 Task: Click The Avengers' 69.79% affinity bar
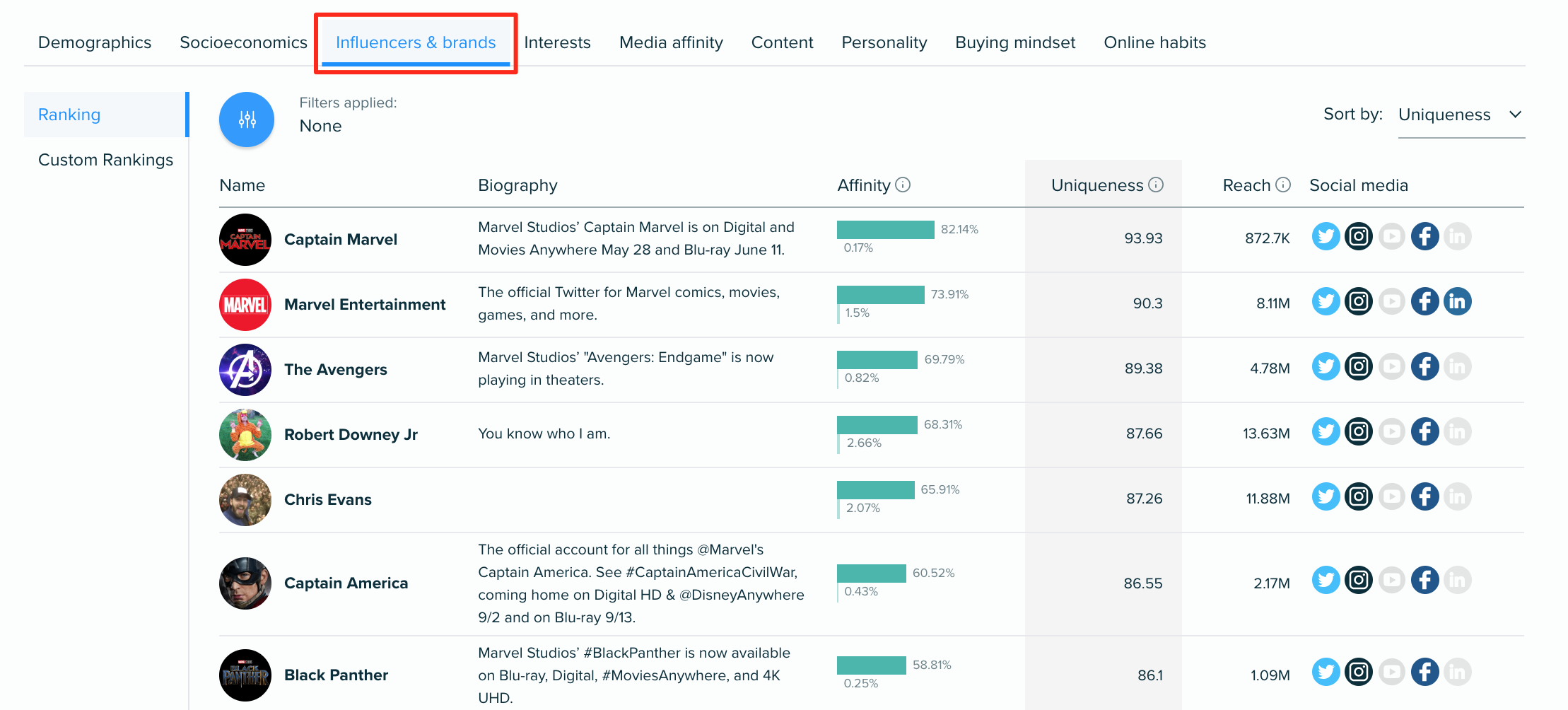tap(877, 360)
